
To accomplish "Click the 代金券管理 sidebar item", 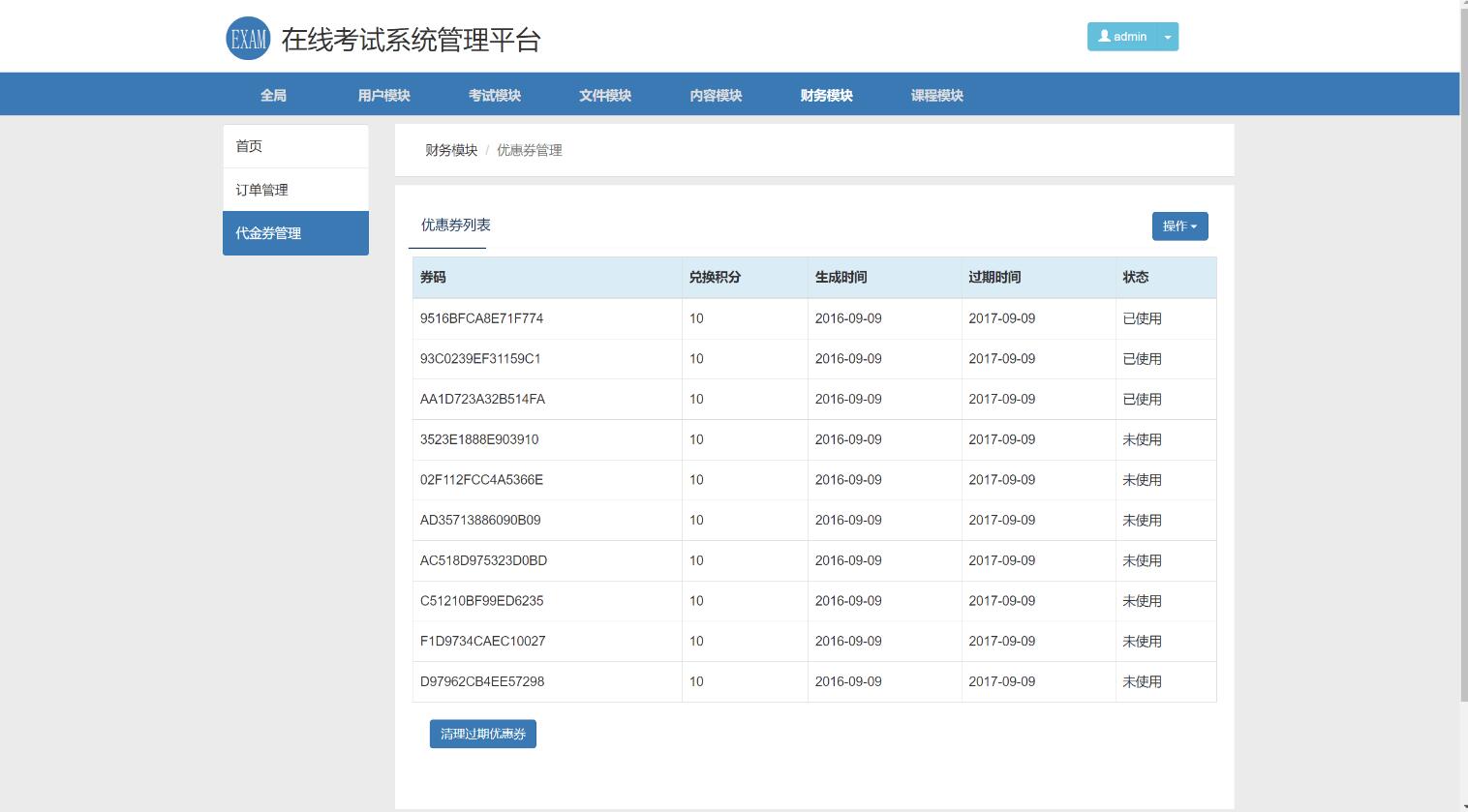I will 295,233.
